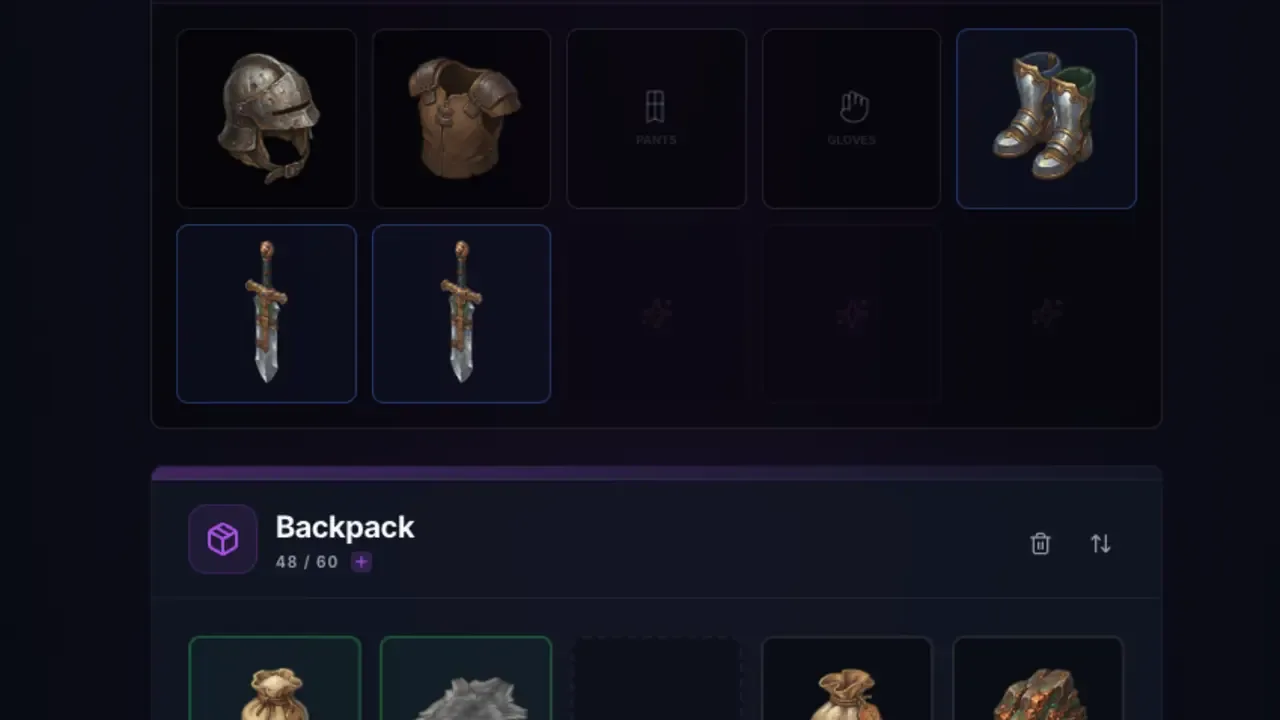Select the second equipped sword
The height and width of the screenshot is (720, 1280).
461,314
